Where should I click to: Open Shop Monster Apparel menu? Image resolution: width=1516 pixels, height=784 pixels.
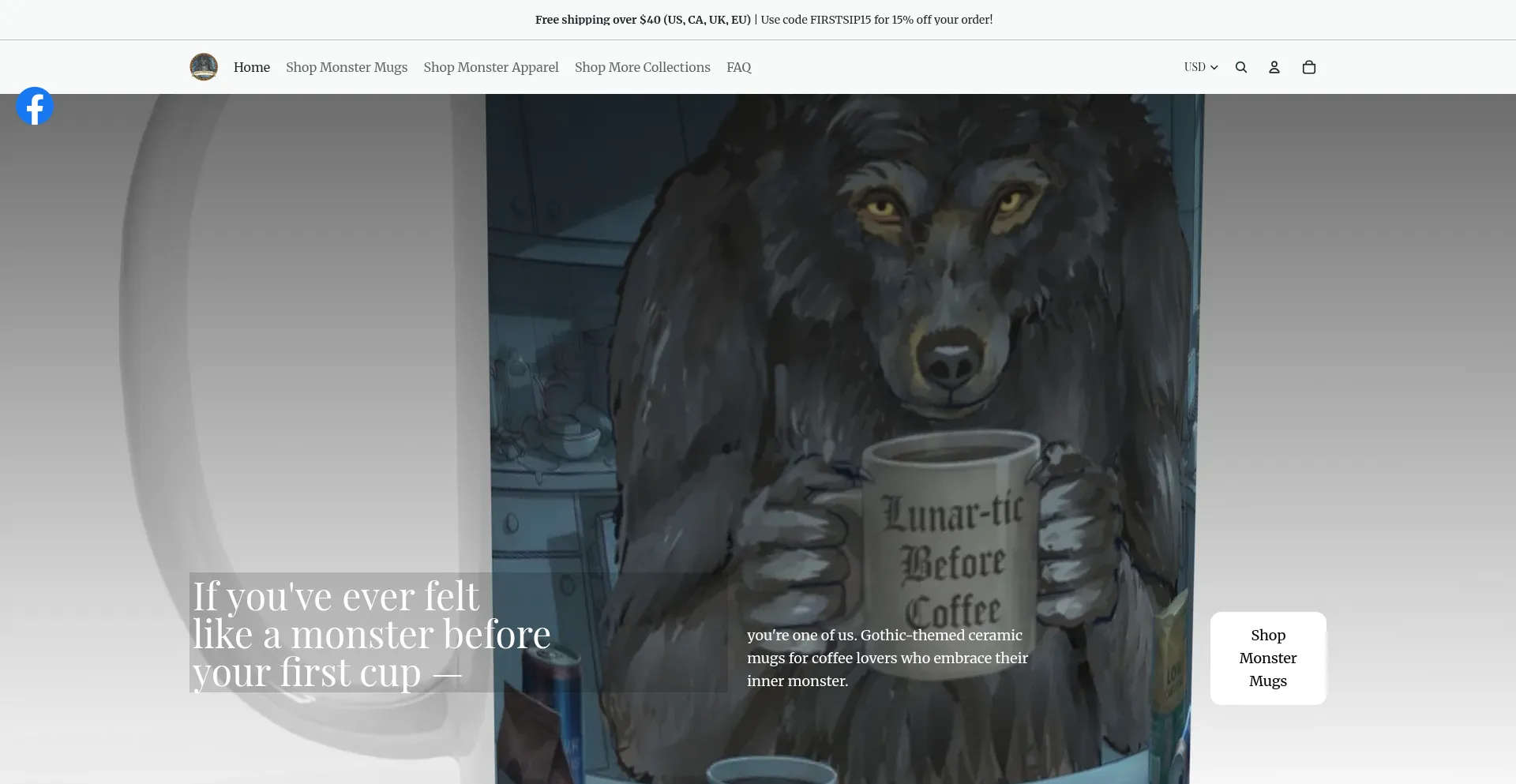pos(491,67)
